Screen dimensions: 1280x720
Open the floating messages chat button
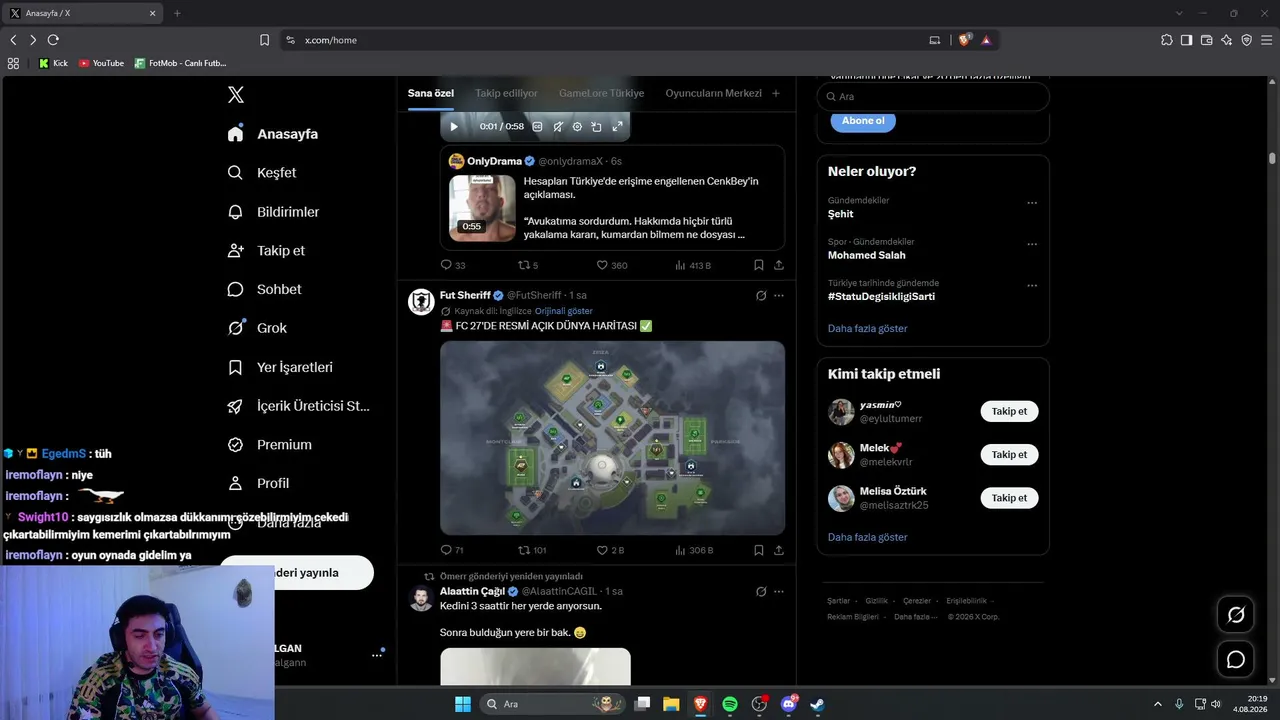pos(1236,660)
